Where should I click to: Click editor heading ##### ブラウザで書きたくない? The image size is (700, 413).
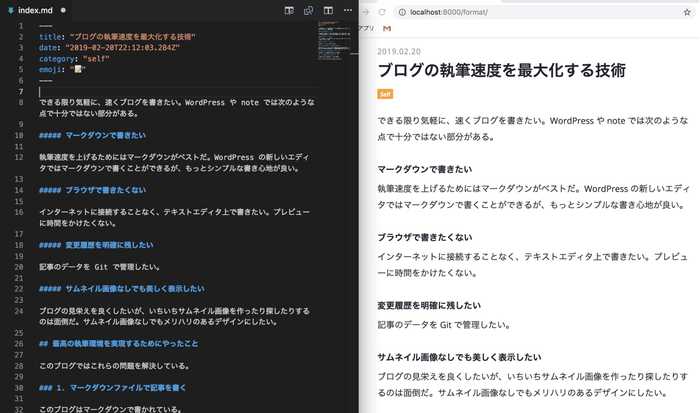(92, 190)
